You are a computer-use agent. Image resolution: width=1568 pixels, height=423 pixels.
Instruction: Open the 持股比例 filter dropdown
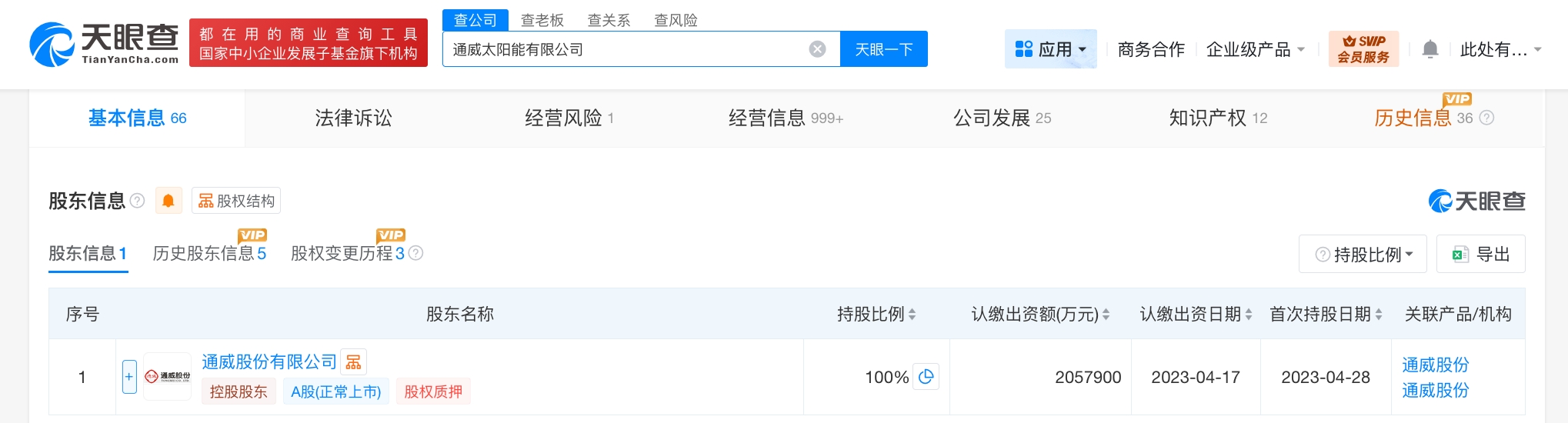point(1363,254)
